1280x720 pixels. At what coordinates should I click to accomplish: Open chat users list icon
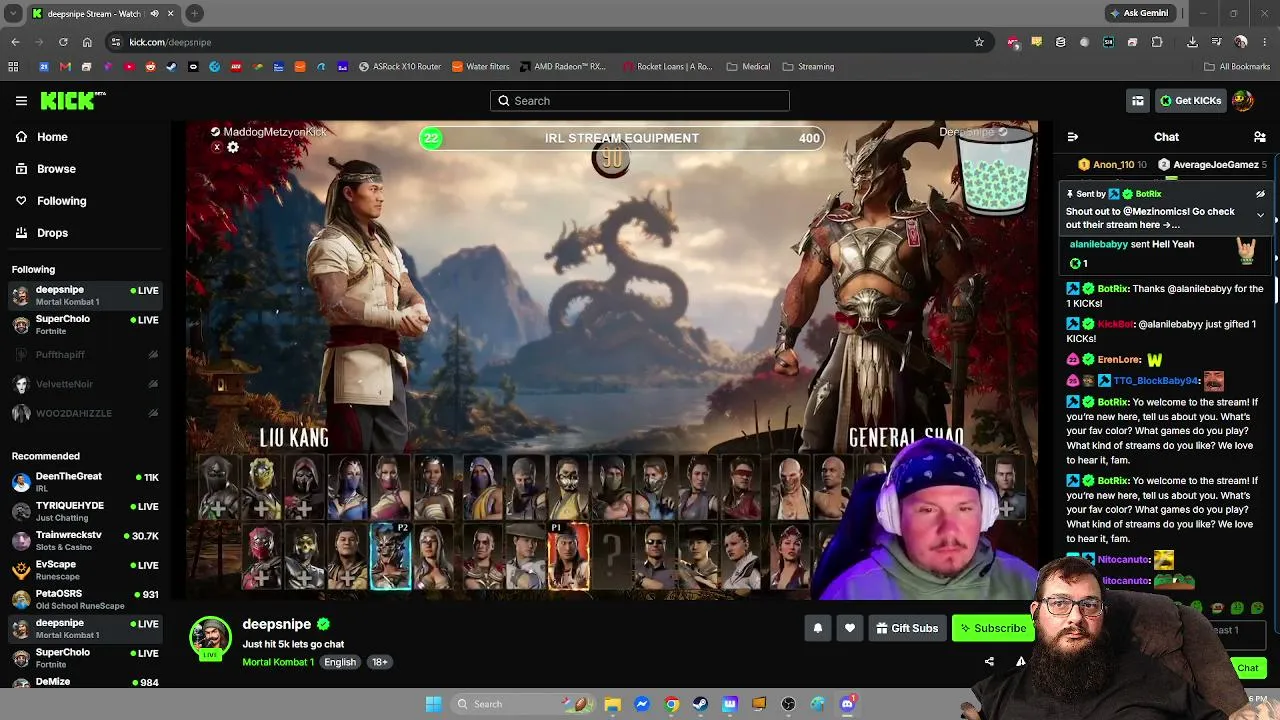click(x=1260, y=137)
